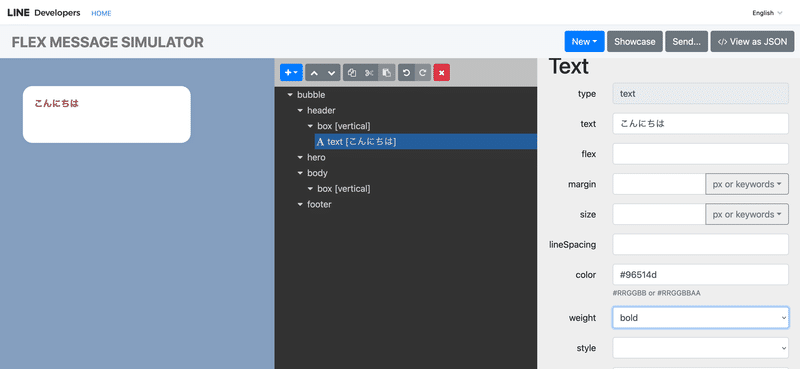Screen dimensions: 800x369
Task: Open margin px or keywords dropdown
Action: [747, 184]
